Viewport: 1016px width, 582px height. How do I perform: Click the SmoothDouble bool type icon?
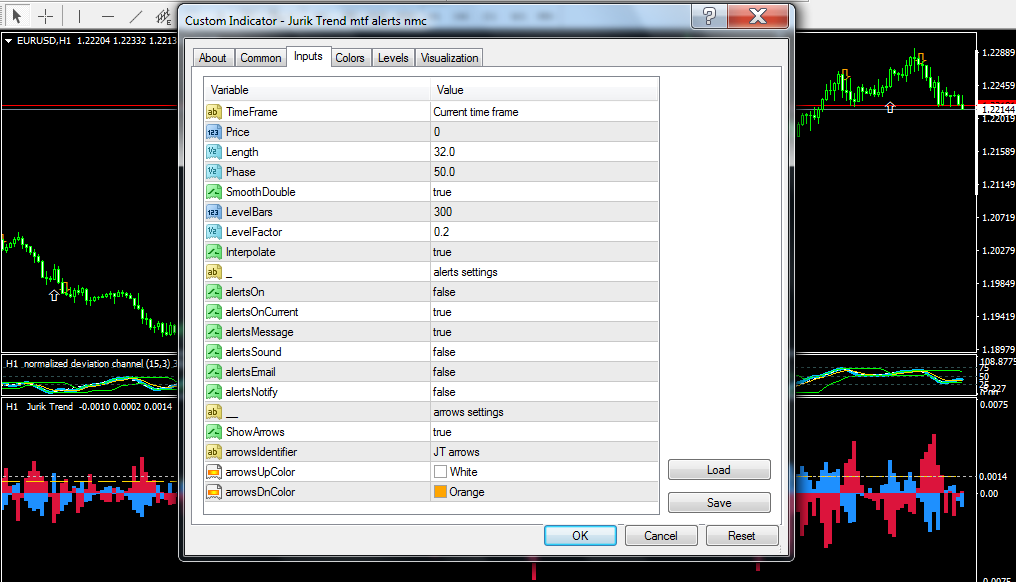point(213,192)
